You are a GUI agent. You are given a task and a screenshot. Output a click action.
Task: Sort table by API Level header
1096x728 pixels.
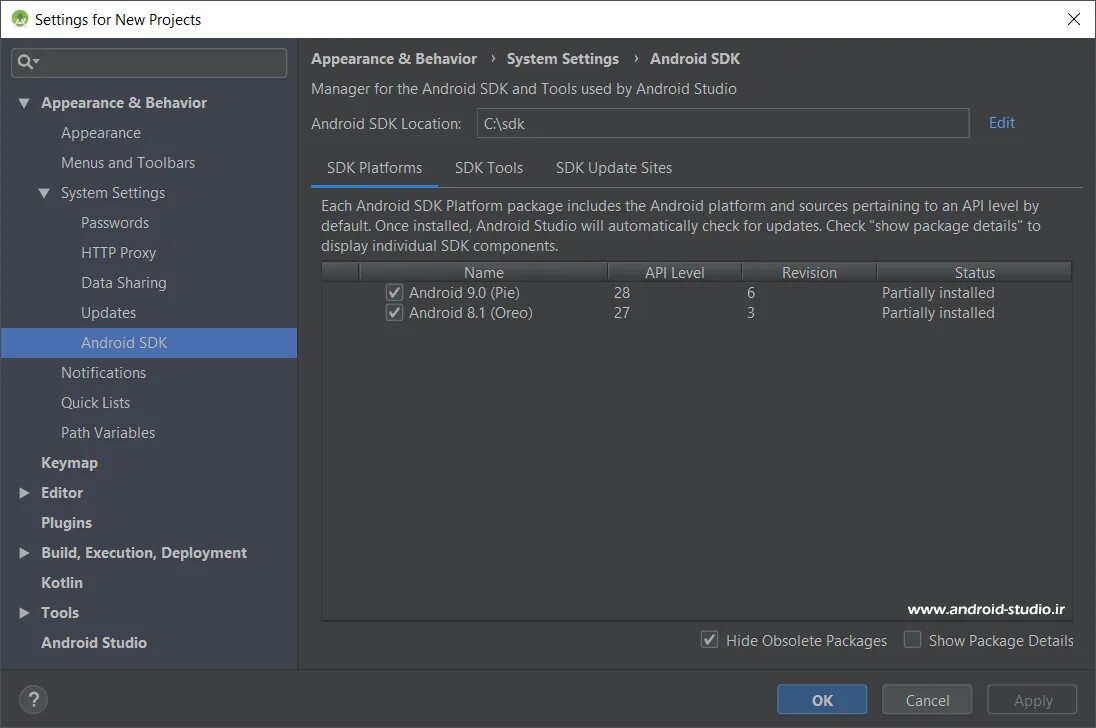pos(675,272)
